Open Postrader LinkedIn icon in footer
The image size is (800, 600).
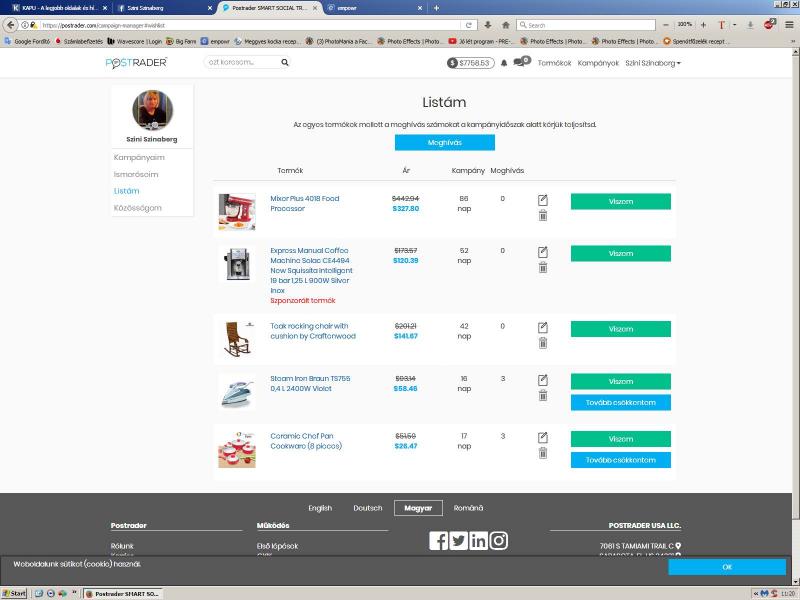[478, 540]
